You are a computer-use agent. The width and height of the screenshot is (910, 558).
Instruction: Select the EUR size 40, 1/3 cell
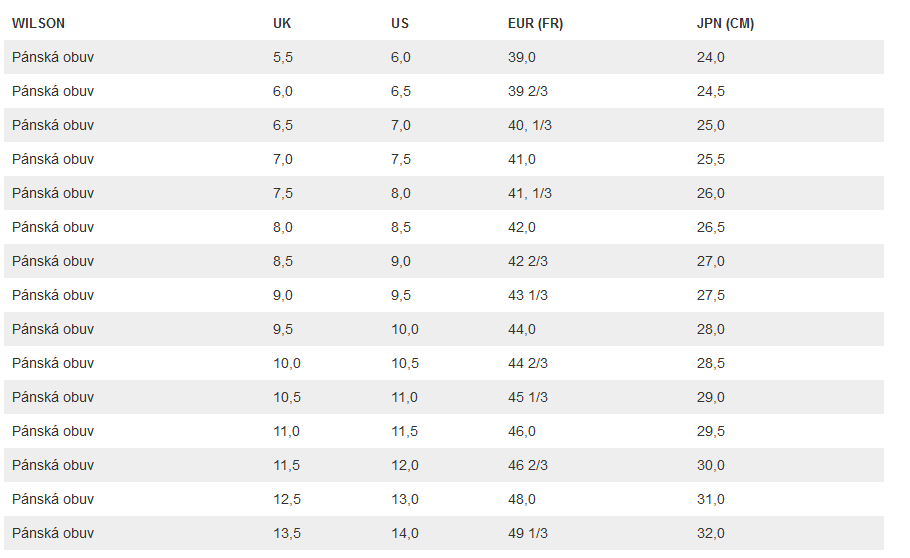pyautogui.click(x=530, y=125)
